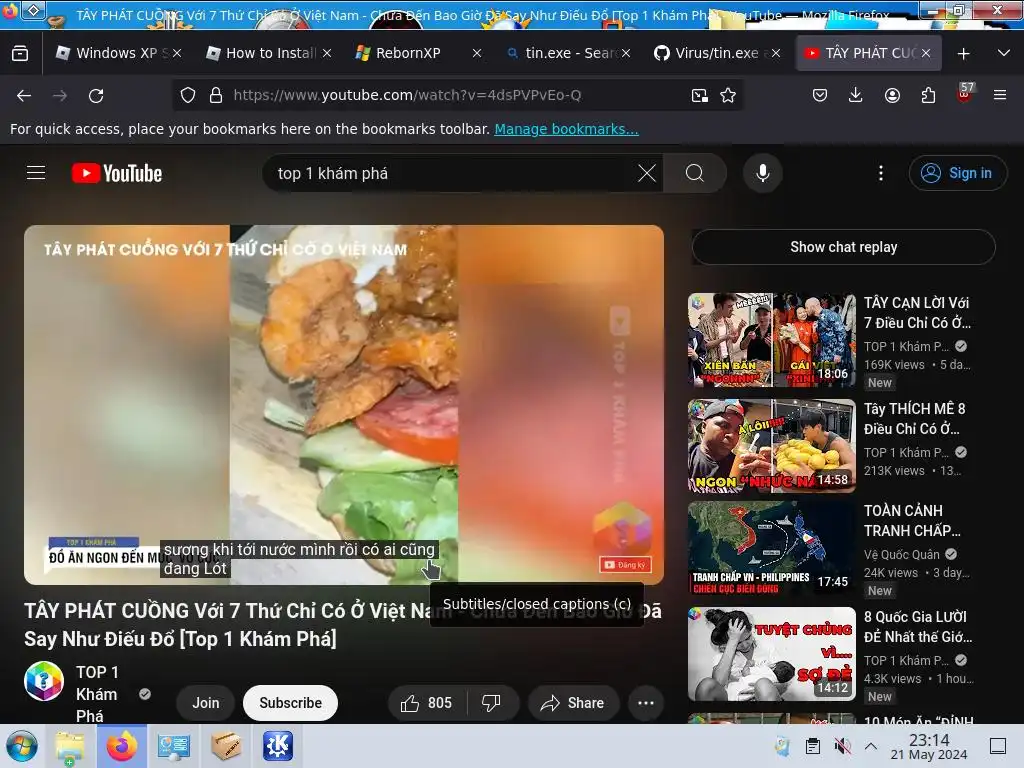Like the video with 805 likes
Image resolution: width=1024 pixels, height=768 pixels.
tap(427, 703)
